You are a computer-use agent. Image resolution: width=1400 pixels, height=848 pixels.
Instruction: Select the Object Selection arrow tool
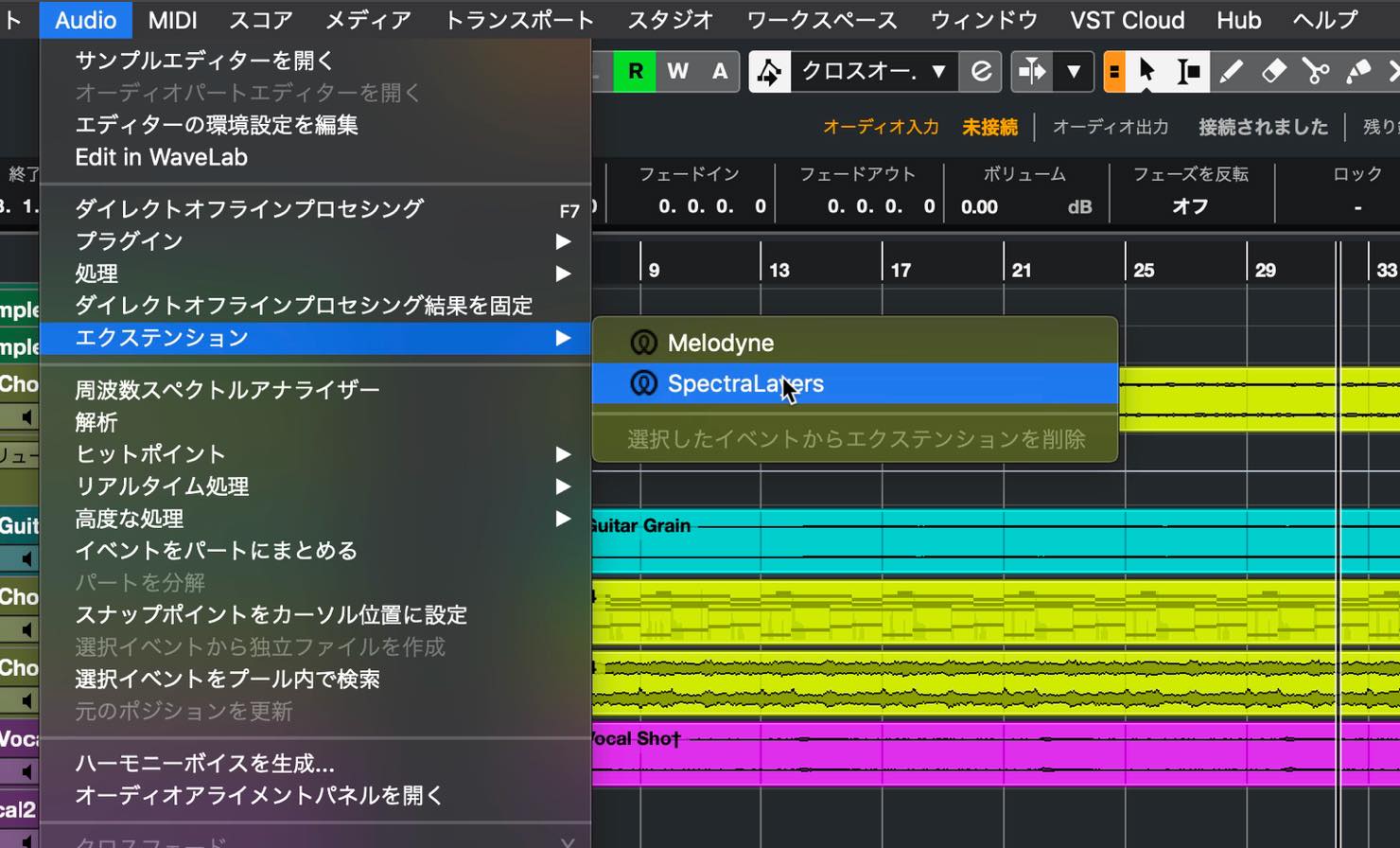pos(1146,72)
